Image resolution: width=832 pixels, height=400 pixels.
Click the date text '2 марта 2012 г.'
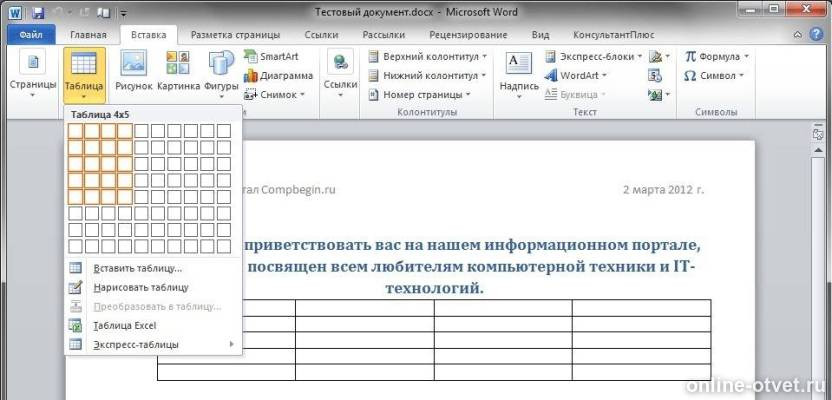pos(664,190)
